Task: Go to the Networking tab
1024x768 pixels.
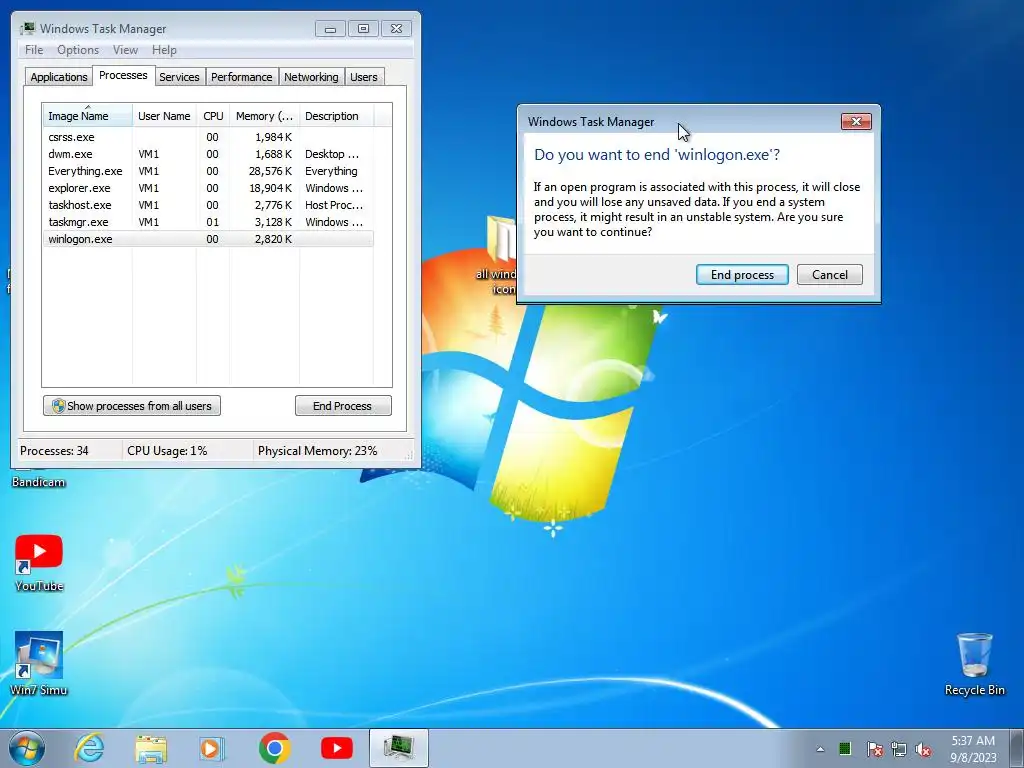Action: click(312, 77)
